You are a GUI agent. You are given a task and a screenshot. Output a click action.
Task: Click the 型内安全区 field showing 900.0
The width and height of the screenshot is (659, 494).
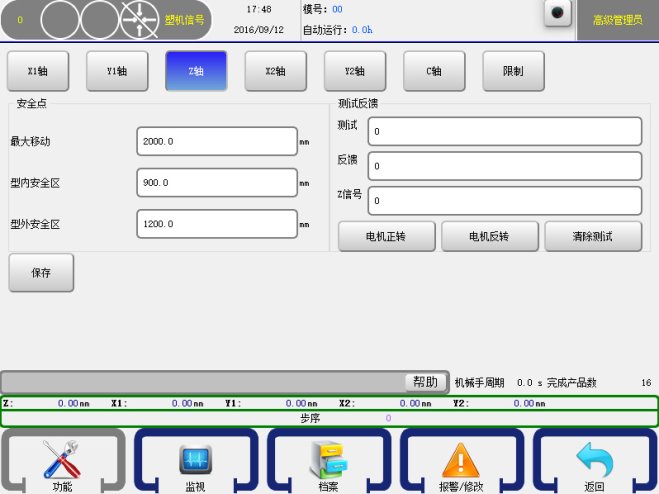[x=217, y=182]
